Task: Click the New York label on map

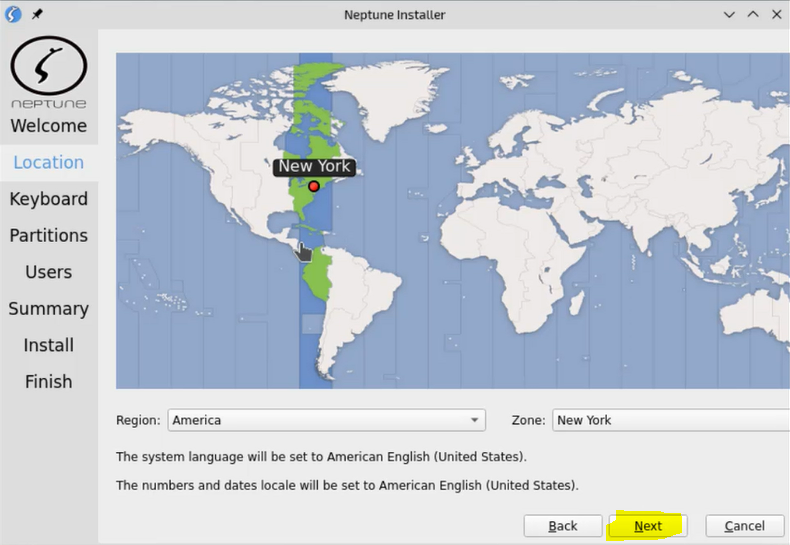Action: 314,166
